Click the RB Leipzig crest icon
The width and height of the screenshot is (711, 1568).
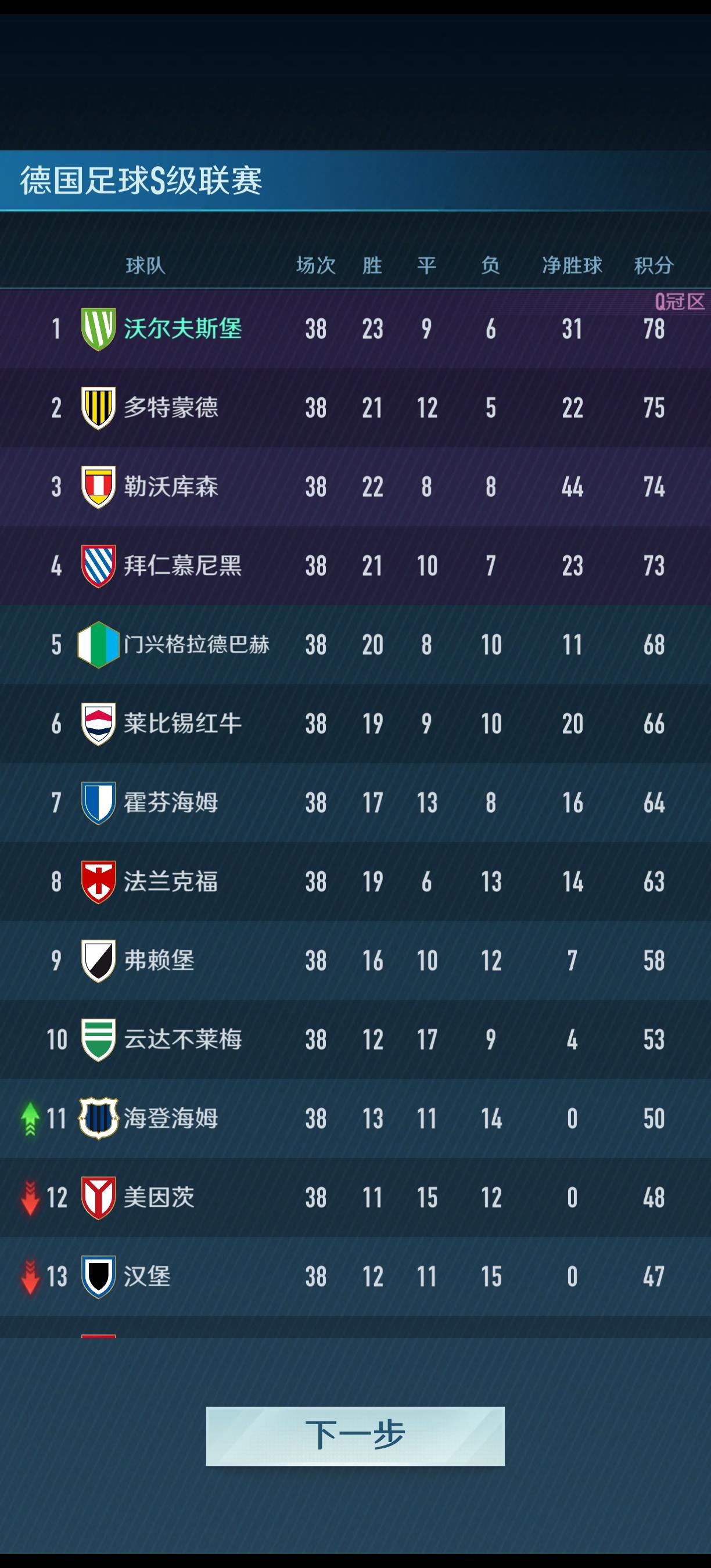(x=98, y=724)
